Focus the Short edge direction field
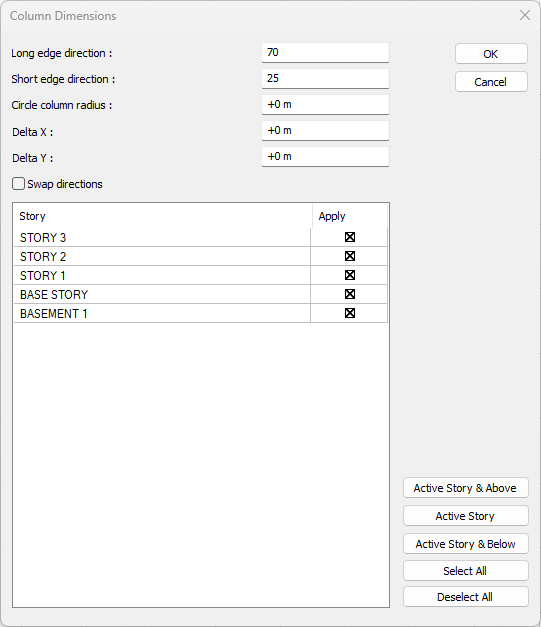This screenshot has height=627, width=541. click(325, 78)
